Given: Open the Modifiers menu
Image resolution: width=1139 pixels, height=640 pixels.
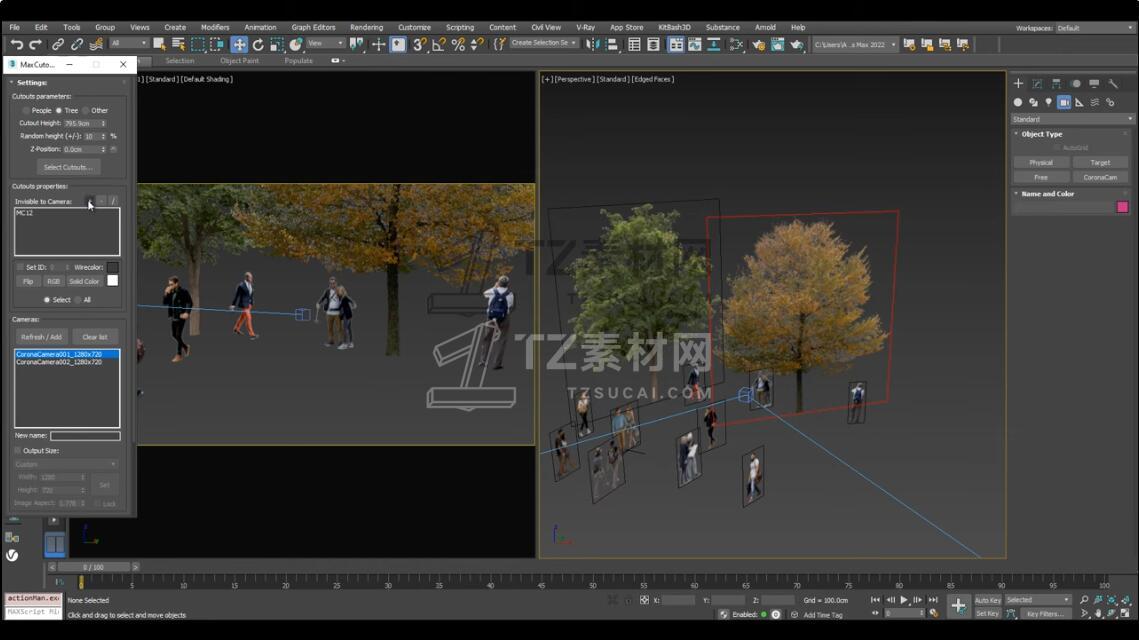Looking at the screenshot, I should (215, 28).
